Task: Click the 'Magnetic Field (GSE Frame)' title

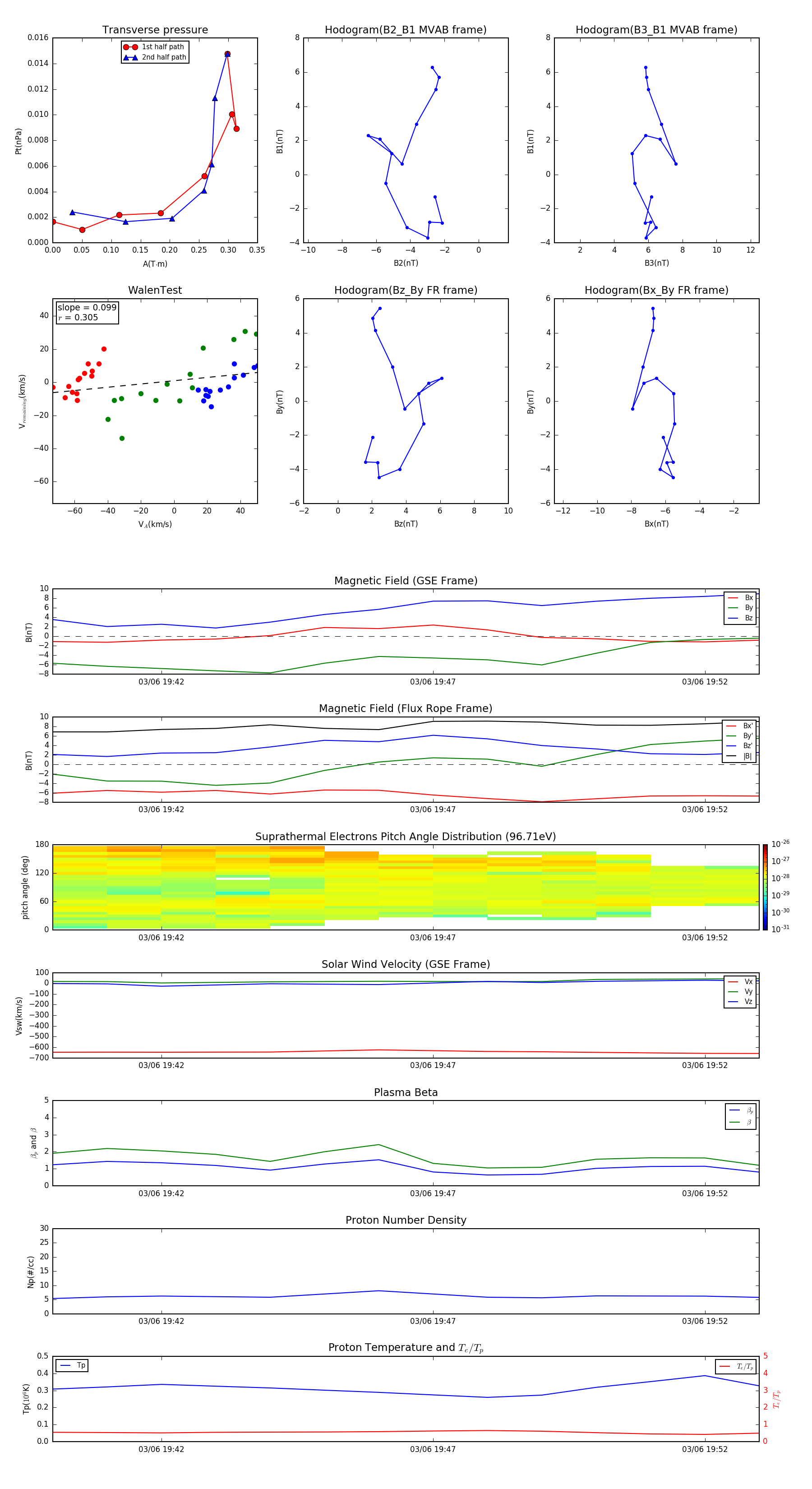Action: click(406, 581)
